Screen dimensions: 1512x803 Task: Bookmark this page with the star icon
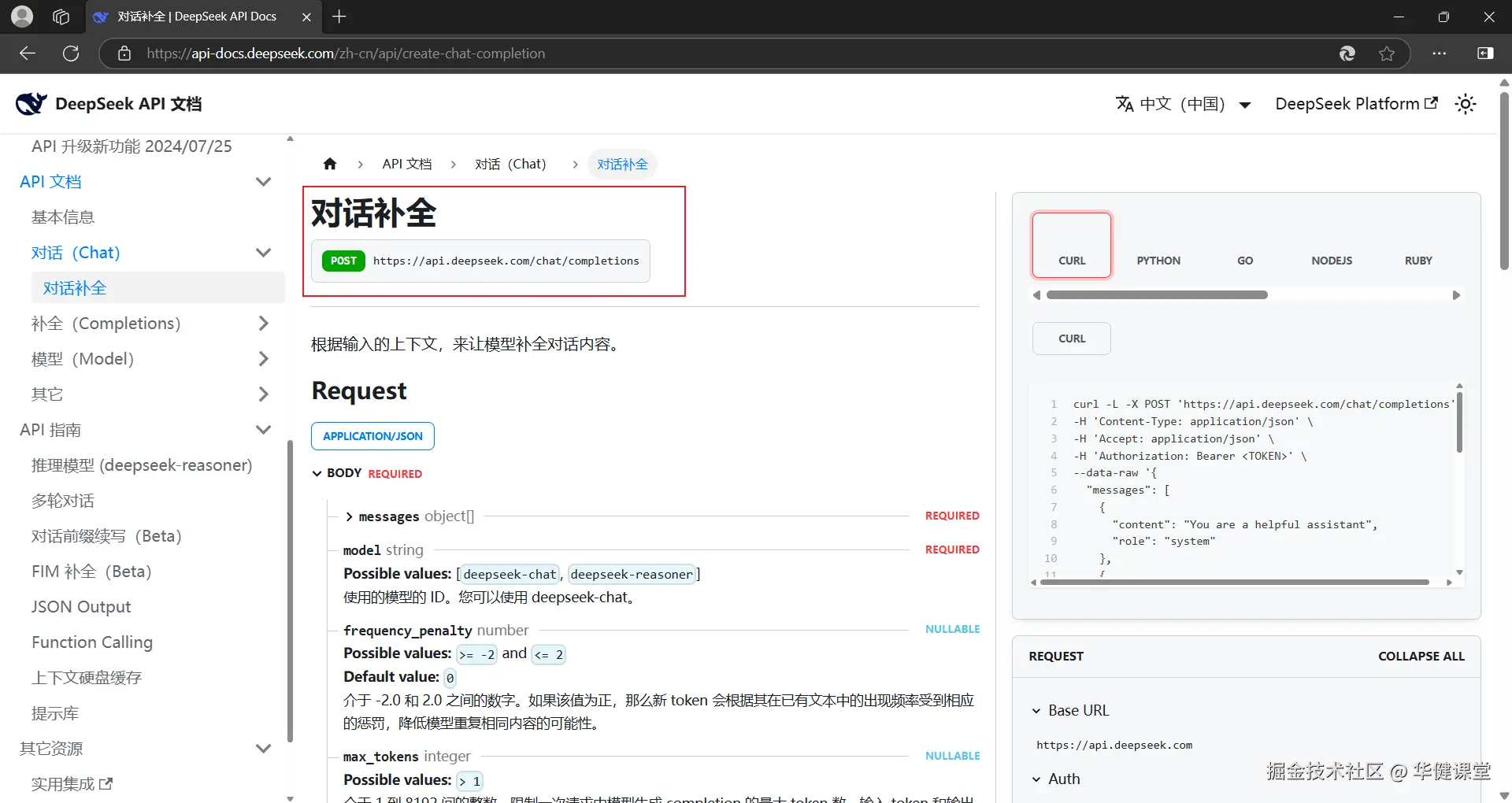1387,54
